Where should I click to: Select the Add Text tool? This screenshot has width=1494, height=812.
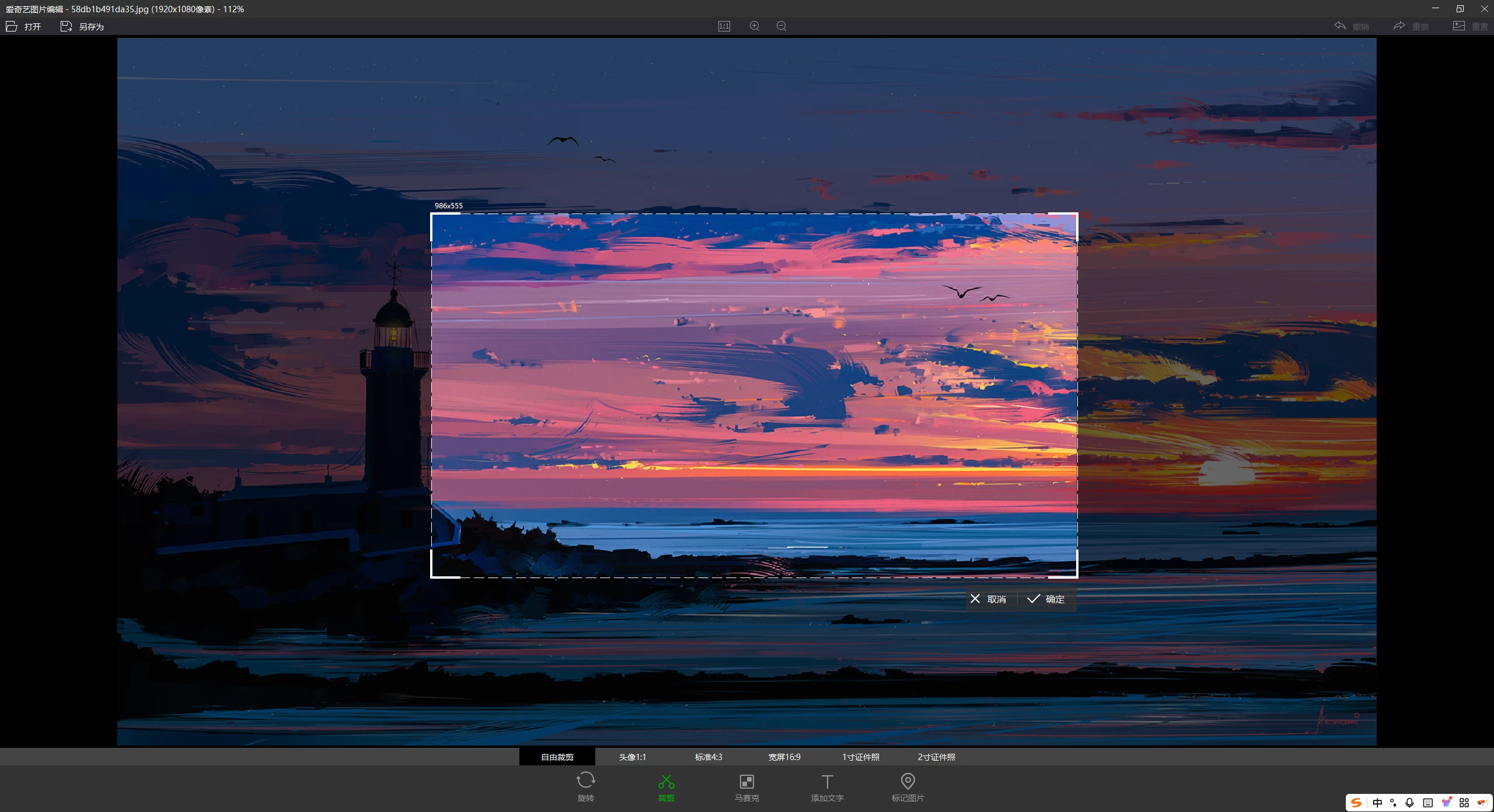click(x=827, y=782)
